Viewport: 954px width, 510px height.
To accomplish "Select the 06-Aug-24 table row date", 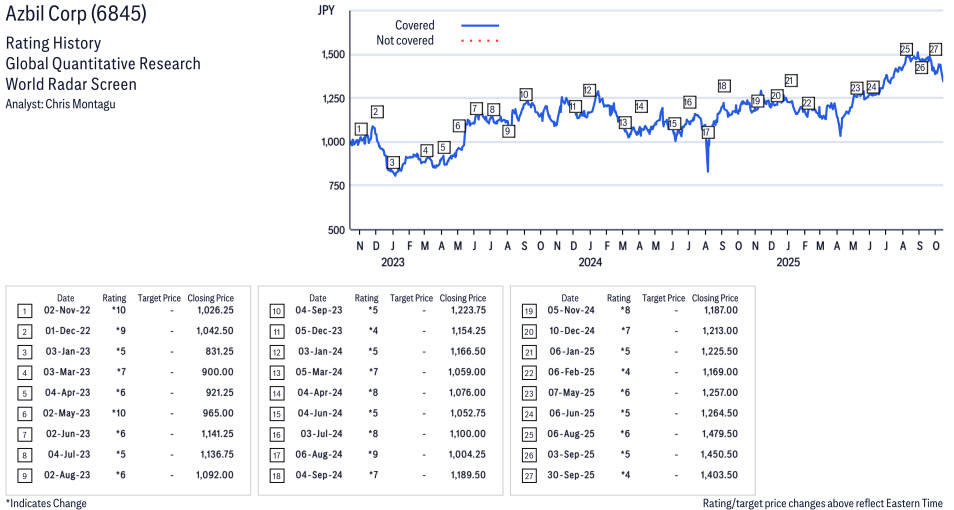I will 317,453.
